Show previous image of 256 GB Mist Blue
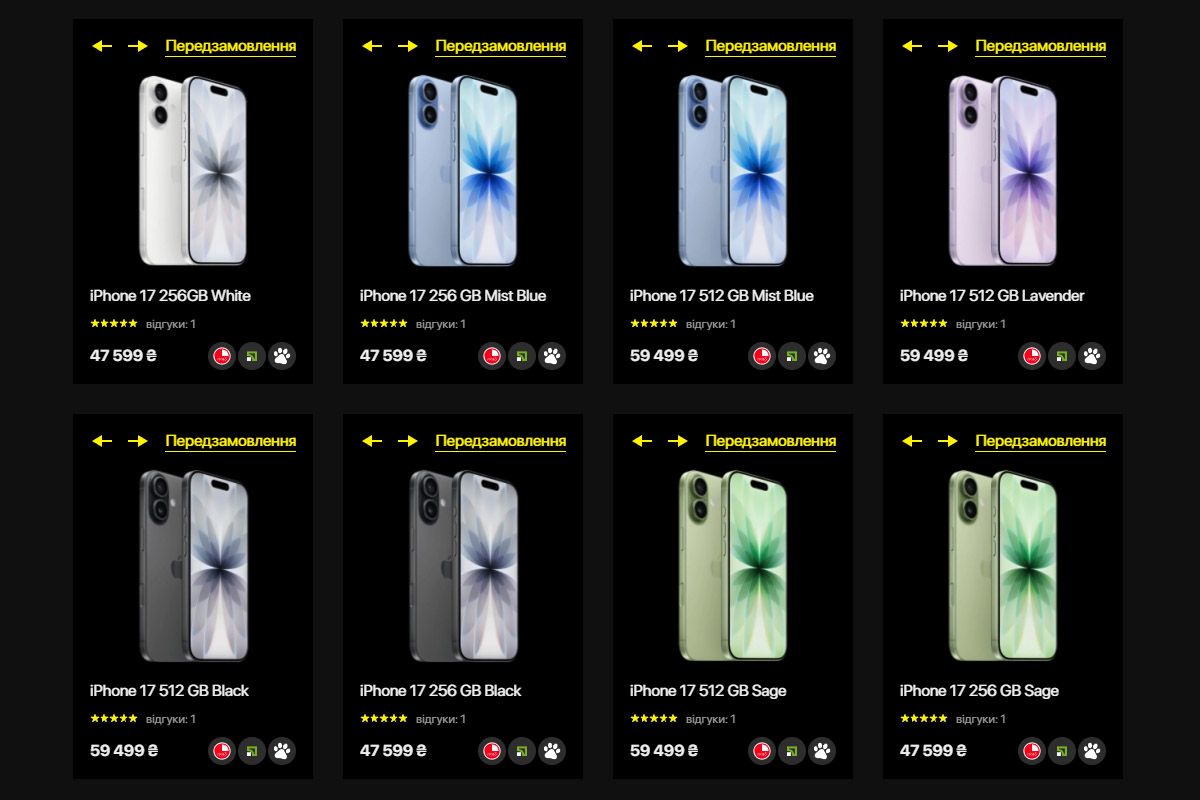This screenshot has height=800, width=1200. 372,46
